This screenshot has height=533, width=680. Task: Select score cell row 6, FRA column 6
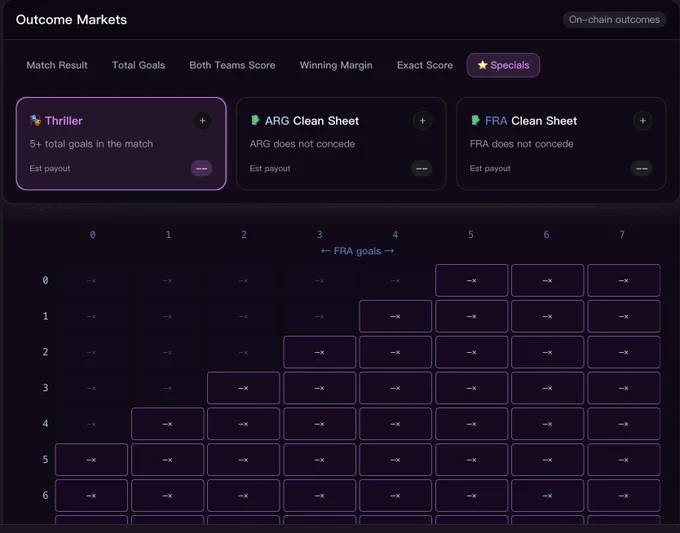pyautogui.click(x=547, y=496)
